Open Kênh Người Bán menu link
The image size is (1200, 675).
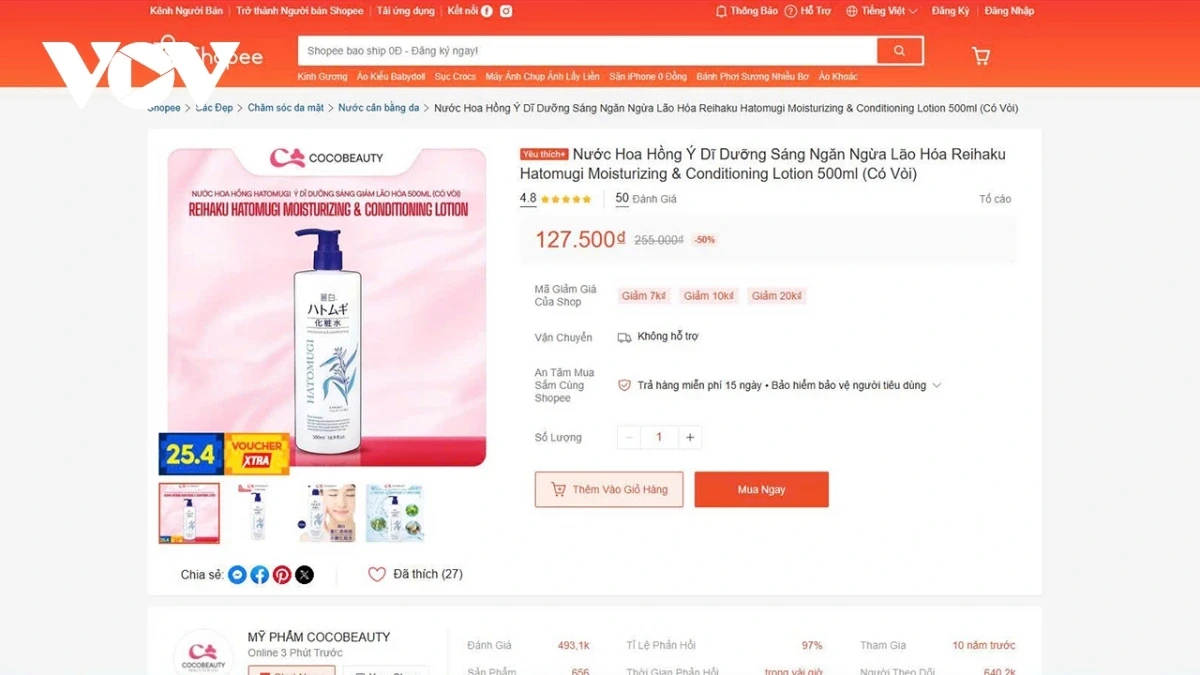[x=186, y=11]
